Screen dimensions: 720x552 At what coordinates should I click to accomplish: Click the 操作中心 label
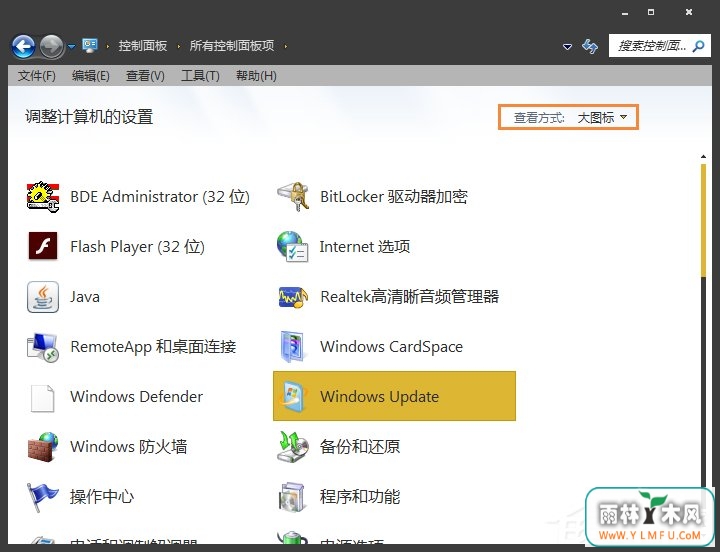pyautogui.click(x=102, y=496)
